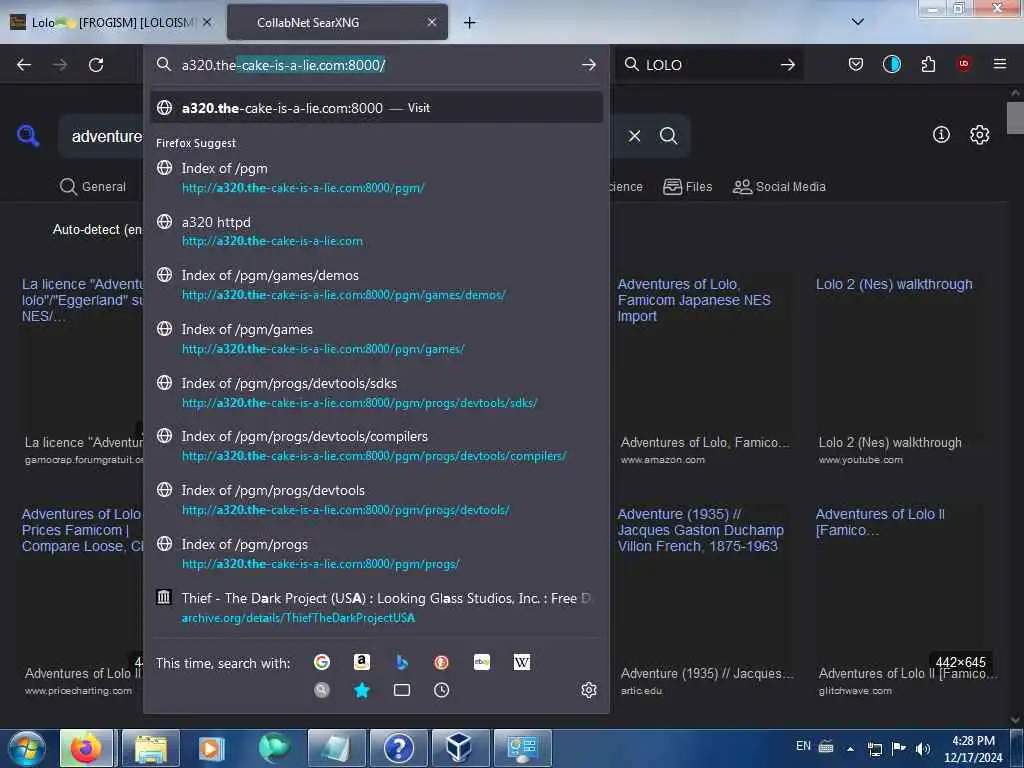Open the Index of /pgm/progs/devtools suggestion

(x=376, y=500)
